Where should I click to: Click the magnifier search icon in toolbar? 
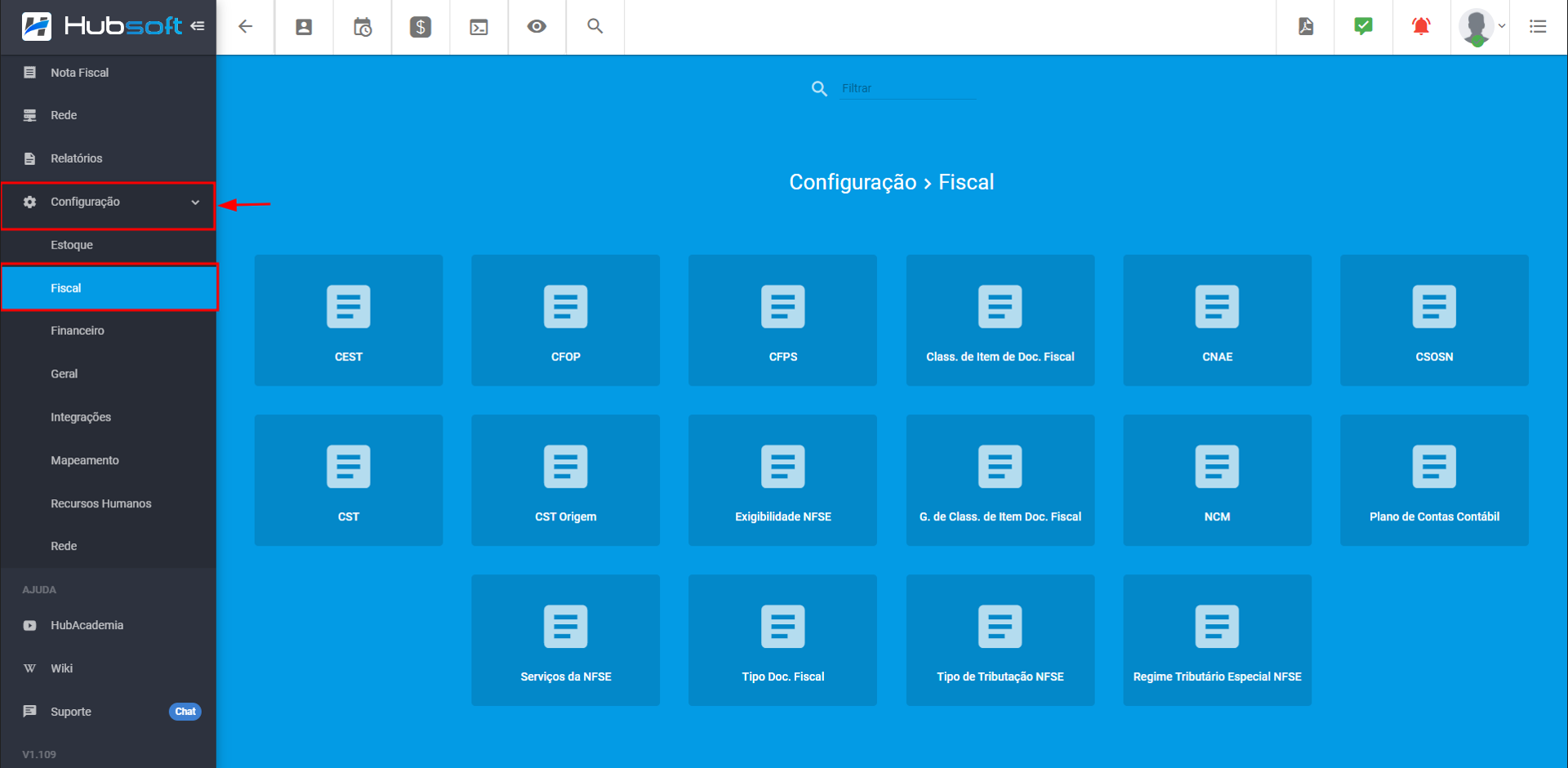click(595, 27)
